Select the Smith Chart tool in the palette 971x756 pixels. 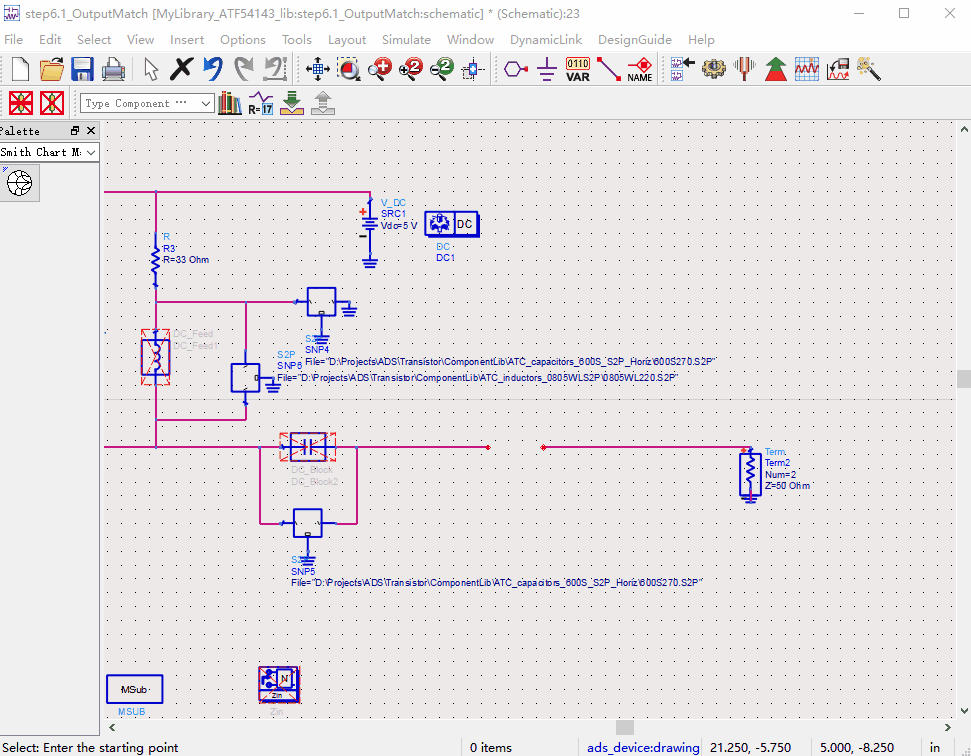point(19,182)
